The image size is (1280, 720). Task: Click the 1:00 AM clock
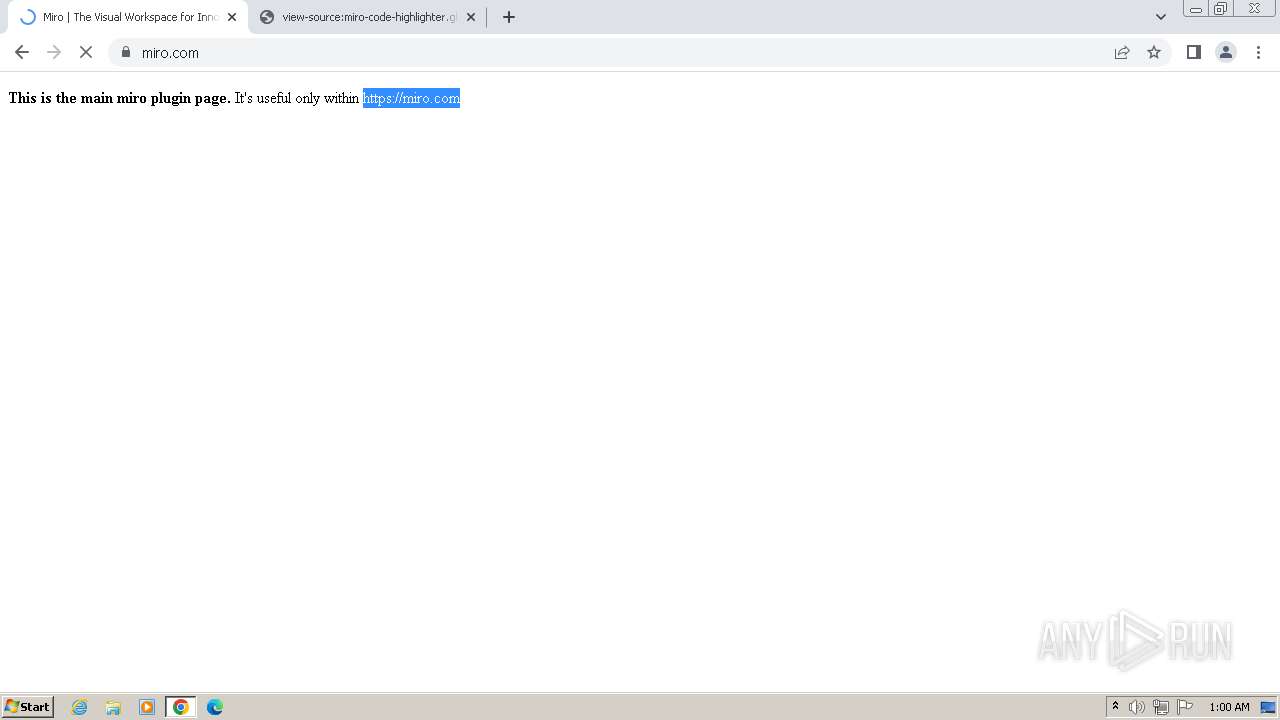(1229, 707)
